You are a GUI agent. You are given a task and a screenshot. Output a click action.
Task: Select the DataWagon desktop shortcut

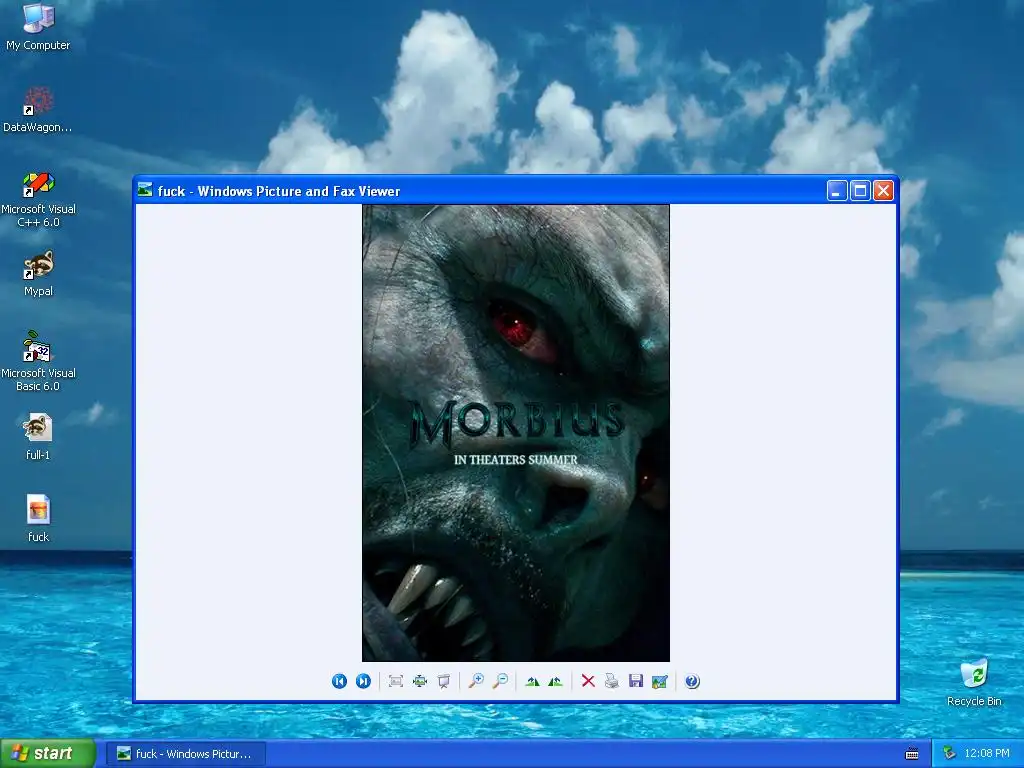(x=38, y=110)
